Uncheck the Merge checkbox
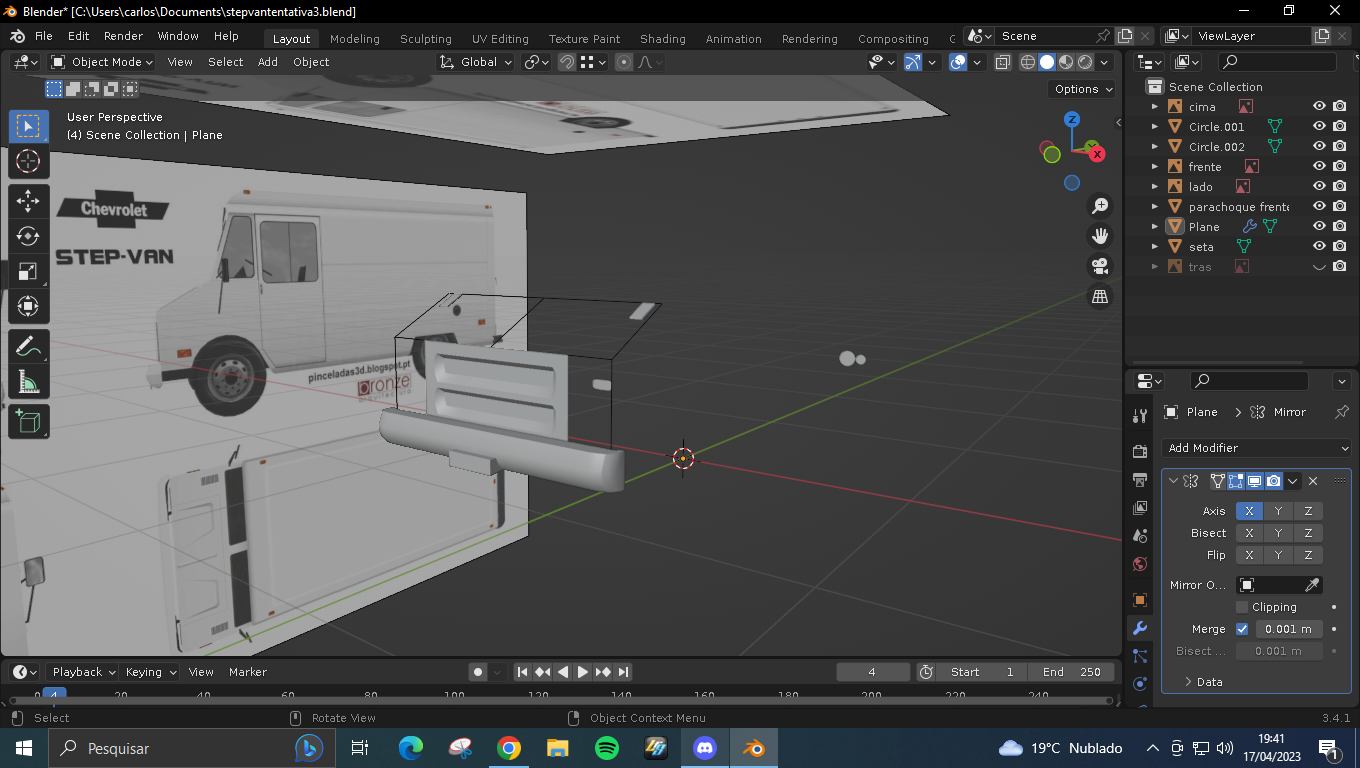This screenshot has height=768, width=1360. (x=1242, y=629)
